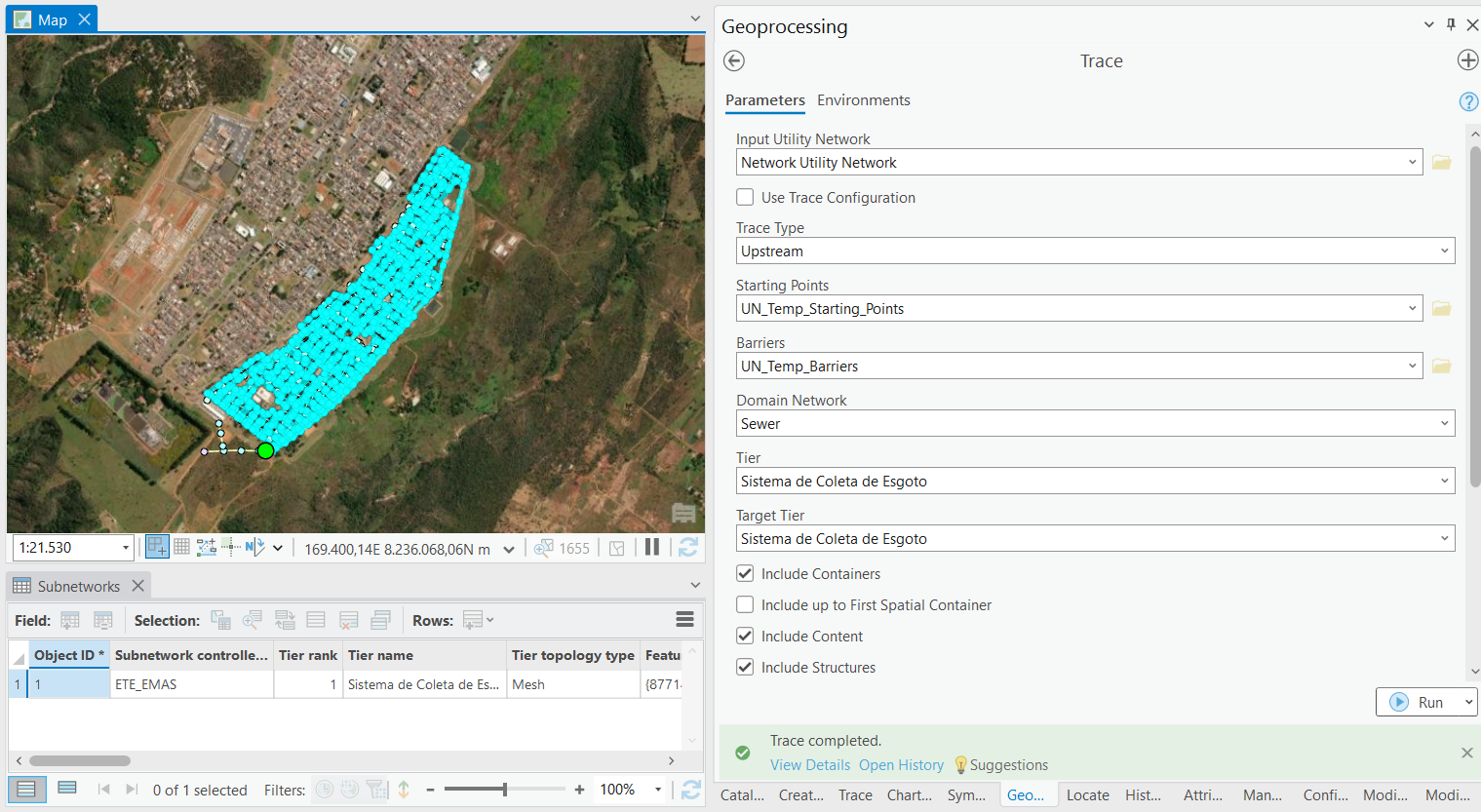Screen dimensions: 1481x812
Task: Open the Trace Type dropdown
Action: click(x=1444, y=251)
